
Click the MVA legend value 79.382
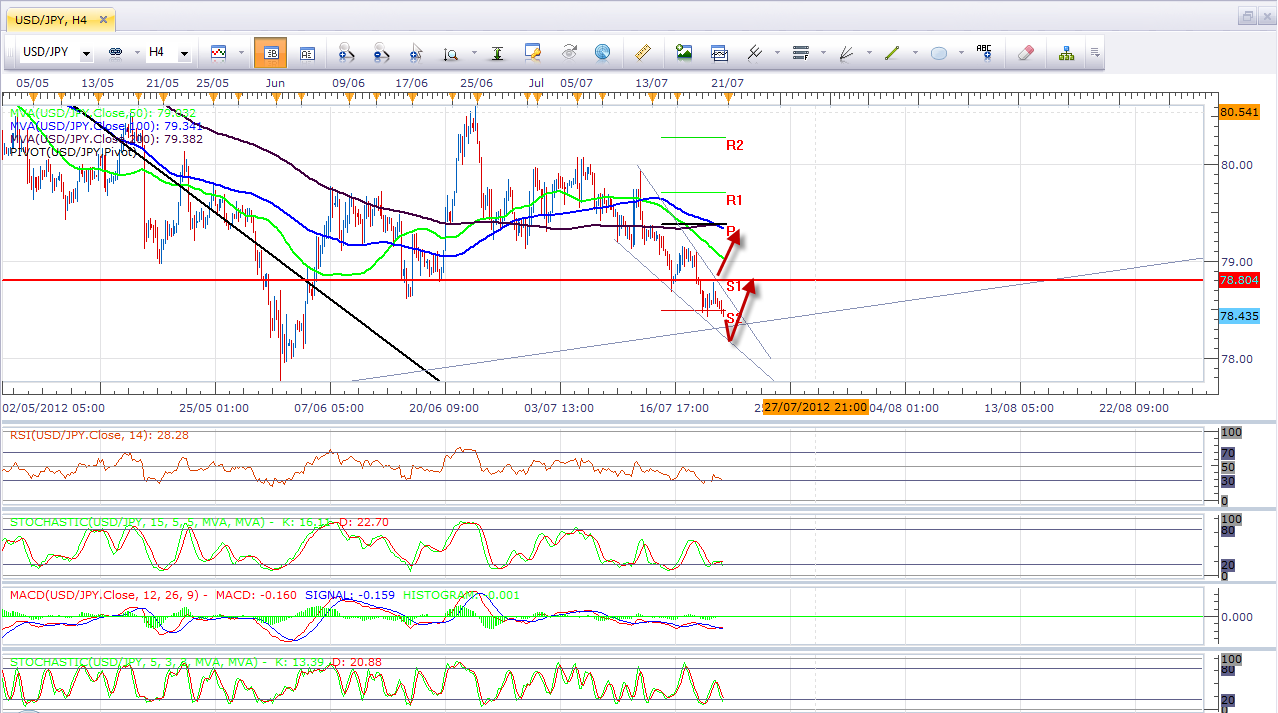click(181, 139)
